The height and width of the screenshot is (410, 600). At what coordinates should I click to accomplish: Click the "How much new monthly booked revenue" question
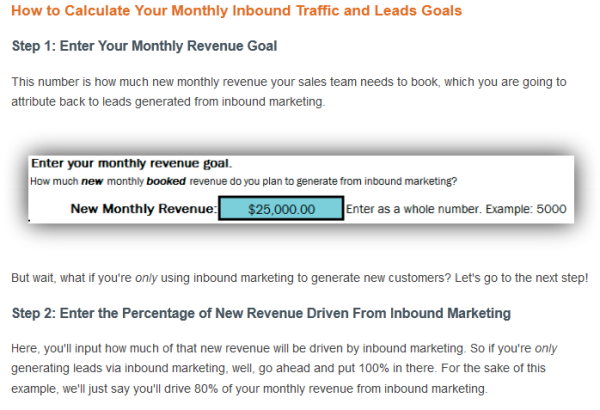244,181
